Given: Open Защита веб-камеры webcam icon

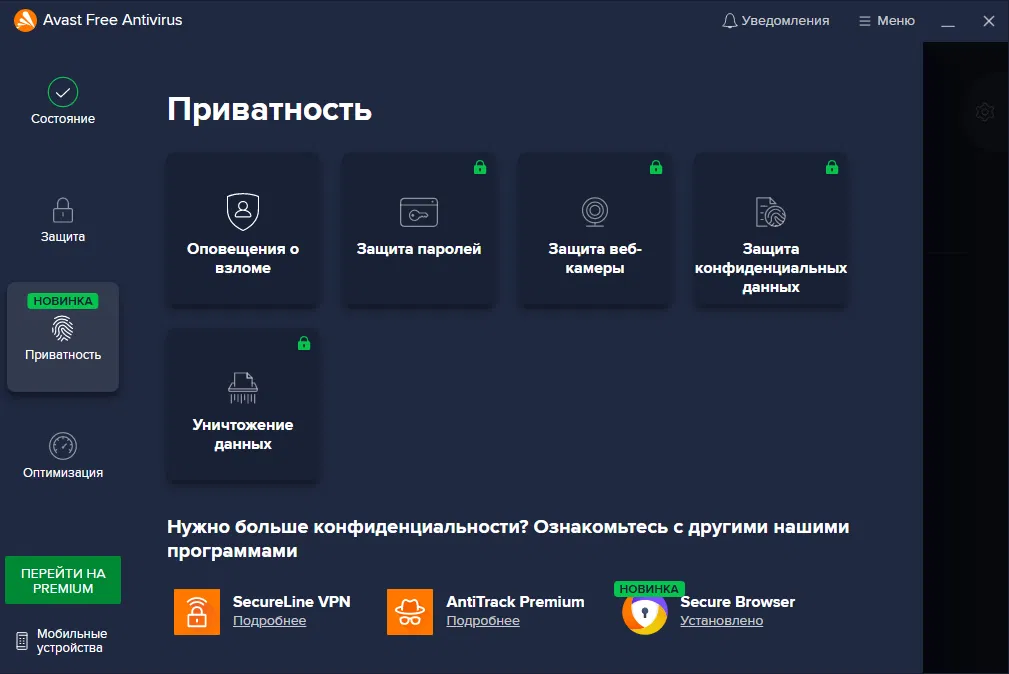Looking at the screenshot, I should [x=595, y=212].
